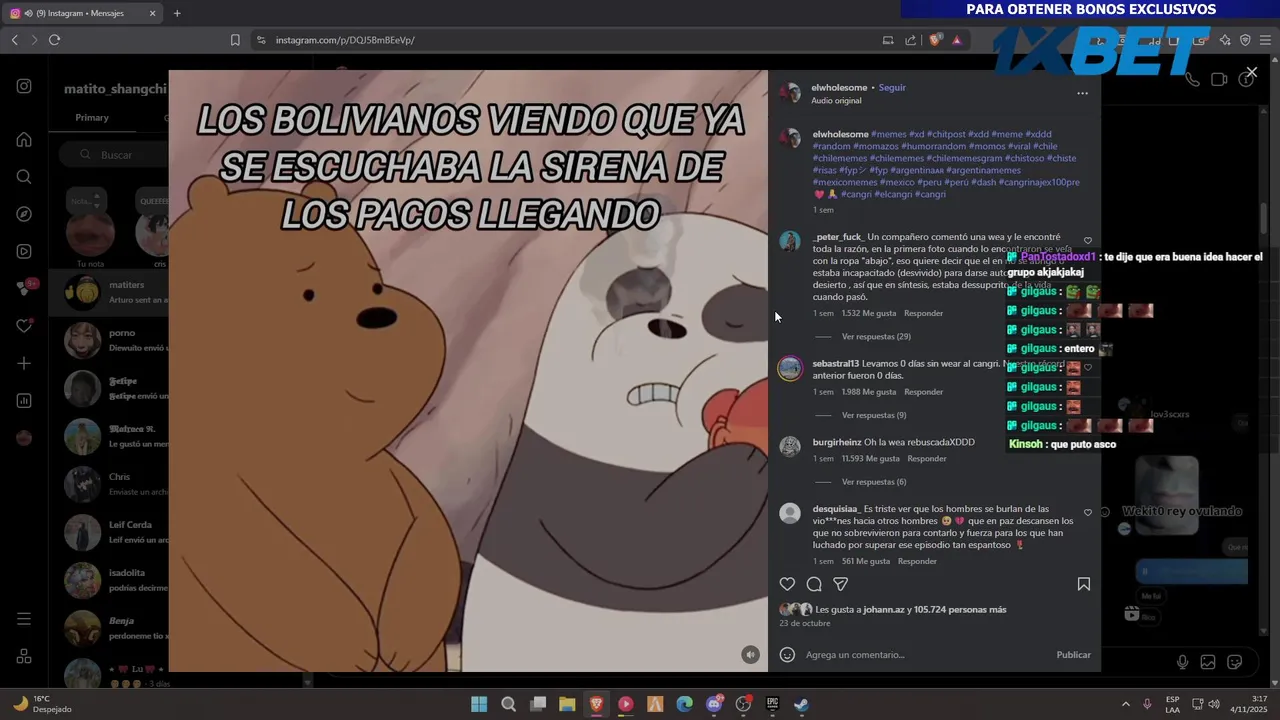Image resolution: width=1280 pixels, height=720 pixels.
Task: Open Steam from taskbar
Action: [801, 704]
